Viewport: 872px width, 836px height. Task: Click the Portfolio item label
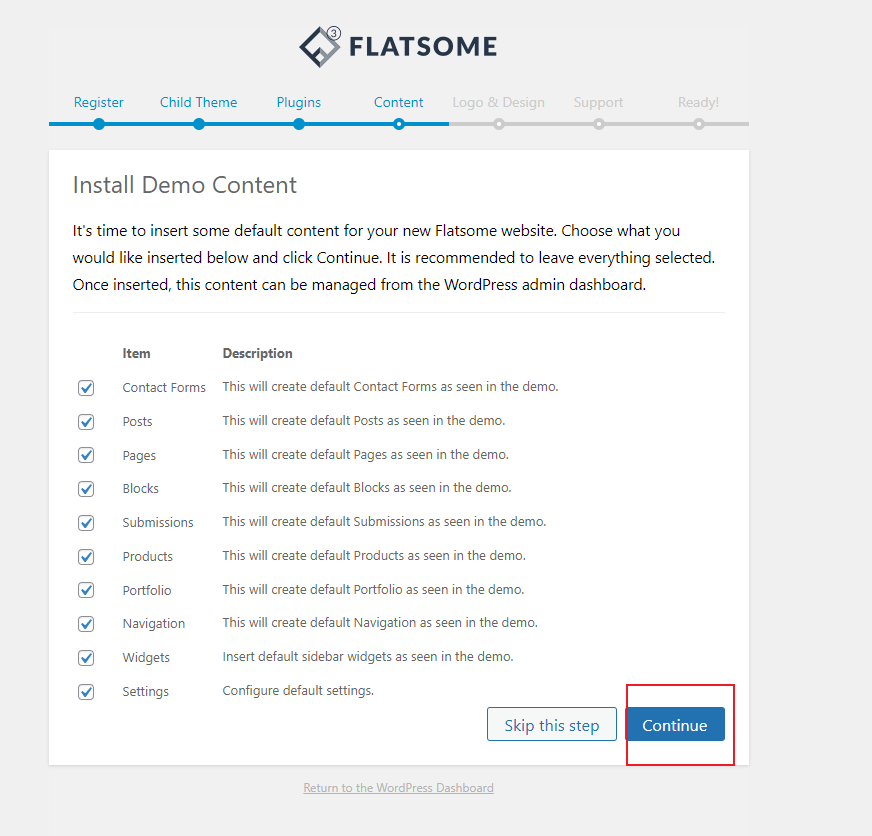coord(147,590)
